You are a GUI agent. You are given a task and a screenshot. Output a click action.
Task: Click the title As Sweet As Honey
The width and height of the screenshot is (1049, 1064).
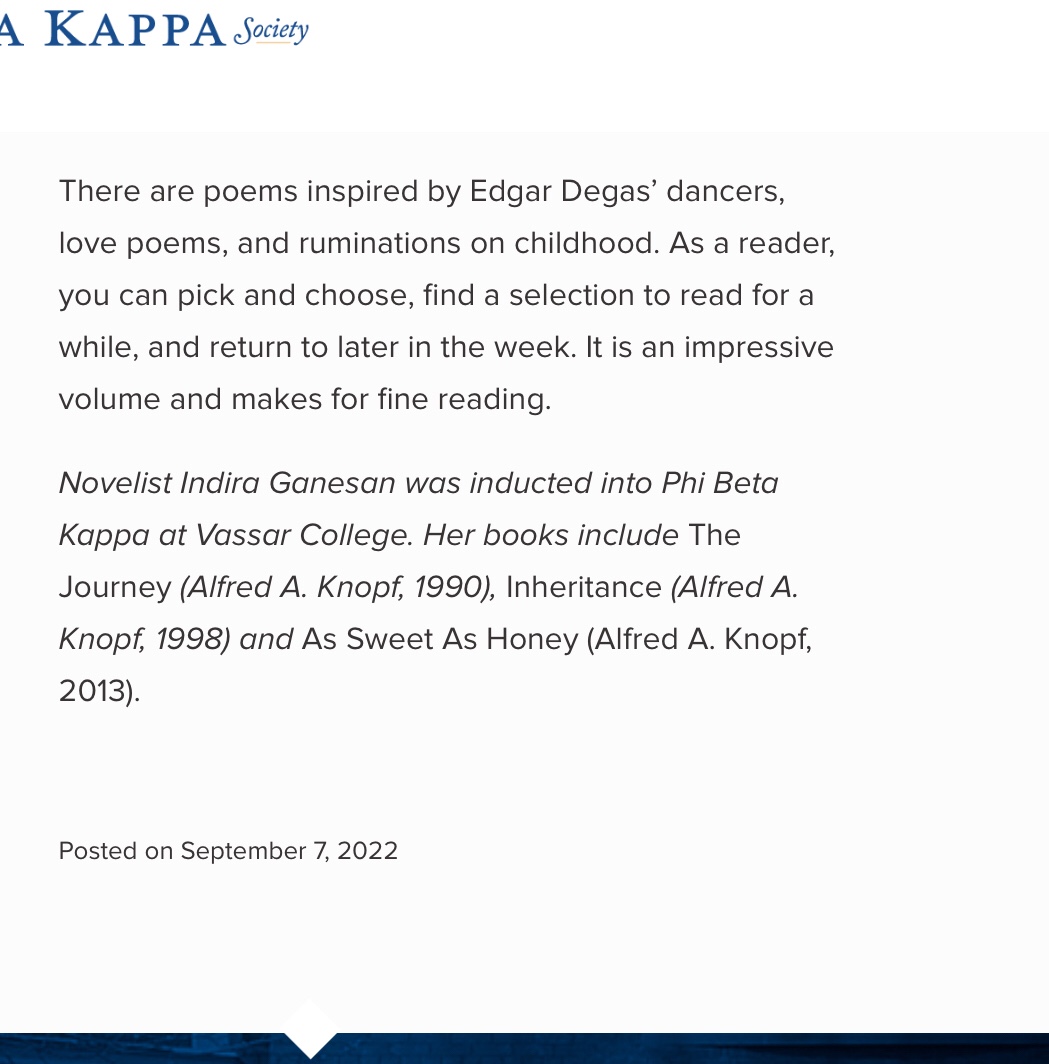point(440,639)
